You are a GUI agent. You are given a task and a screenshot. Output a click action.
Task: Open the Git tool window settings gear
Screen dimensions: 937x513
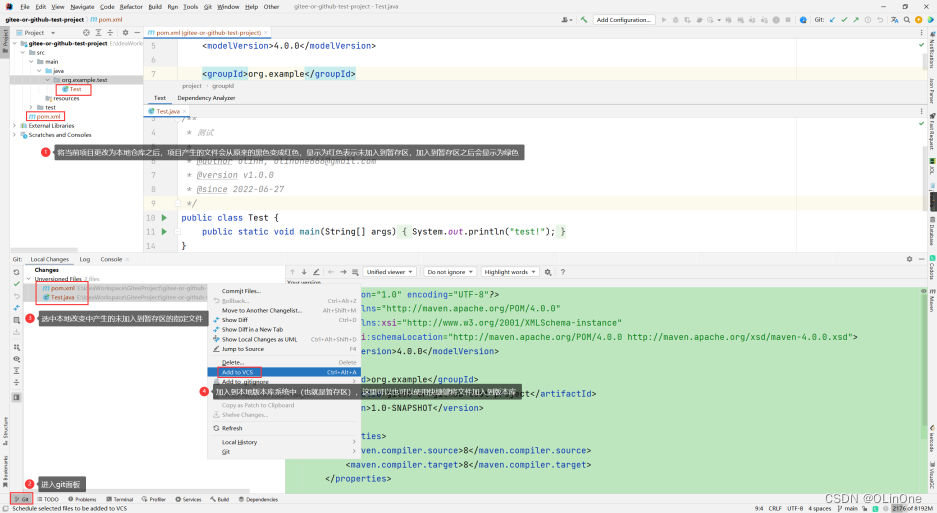910,259
